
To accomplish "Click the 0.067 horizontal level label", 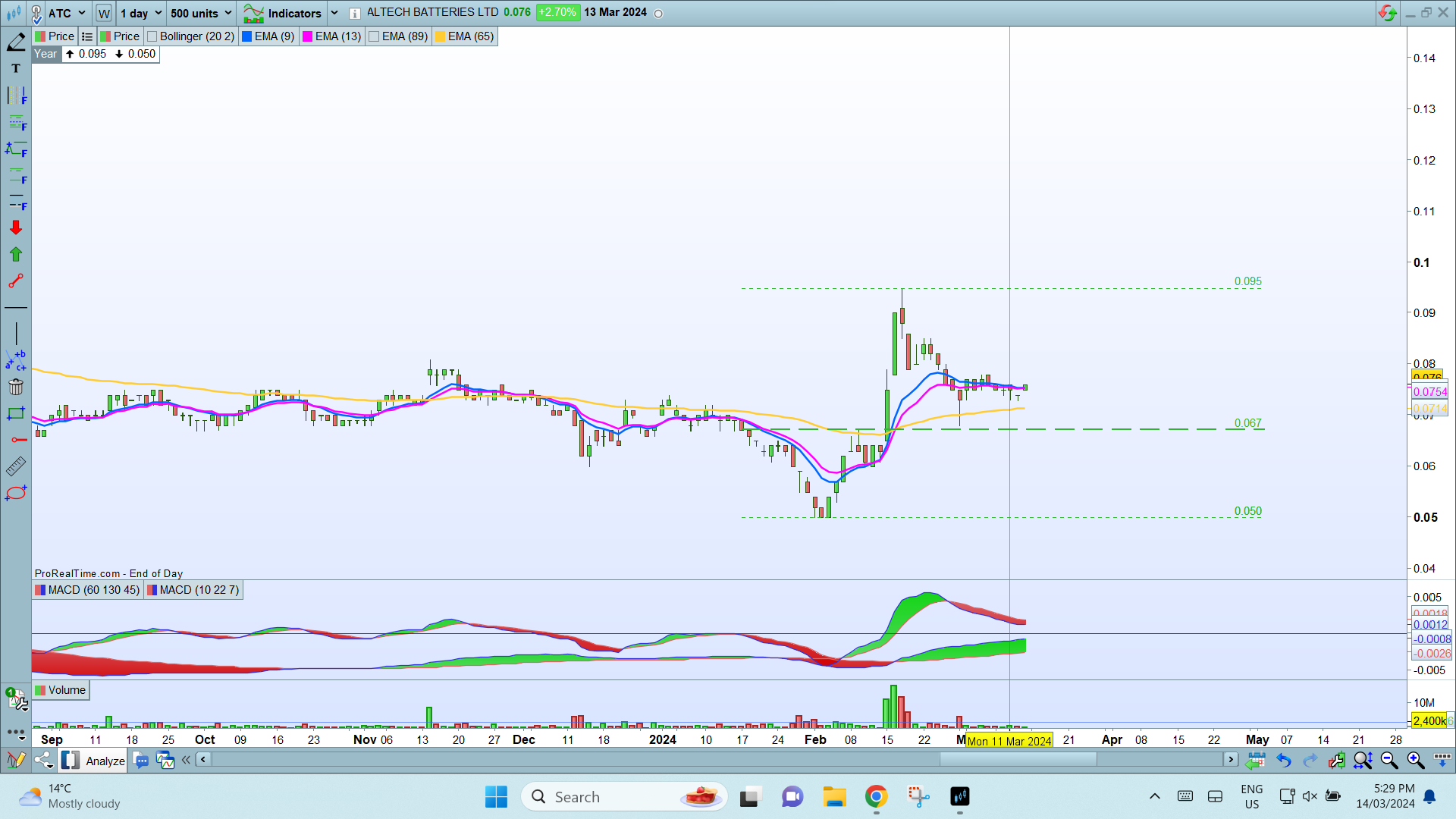I will click(1248, 423).
